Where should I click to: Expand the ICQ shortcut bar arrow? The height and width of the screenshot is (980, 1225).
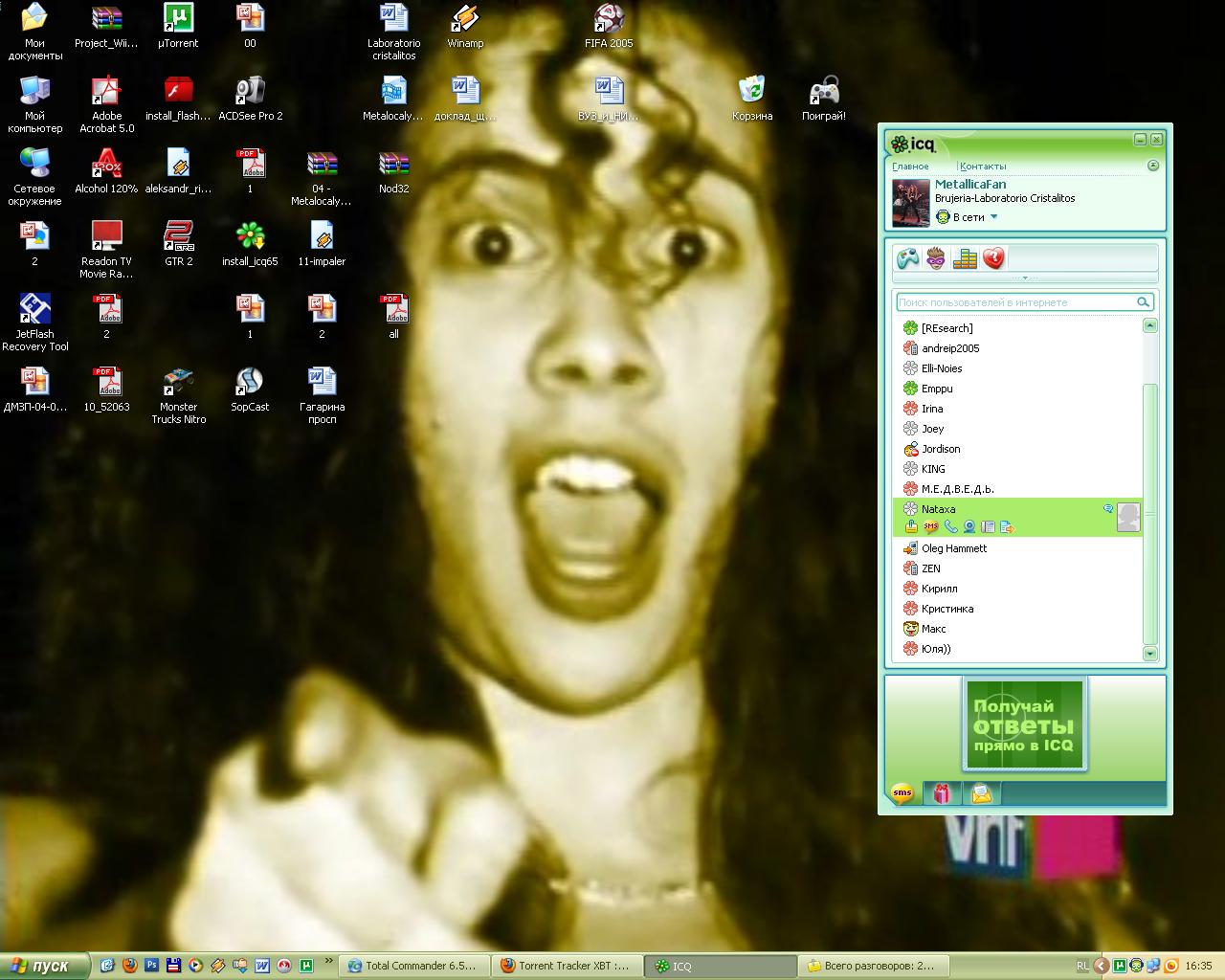coord(1025,278)
